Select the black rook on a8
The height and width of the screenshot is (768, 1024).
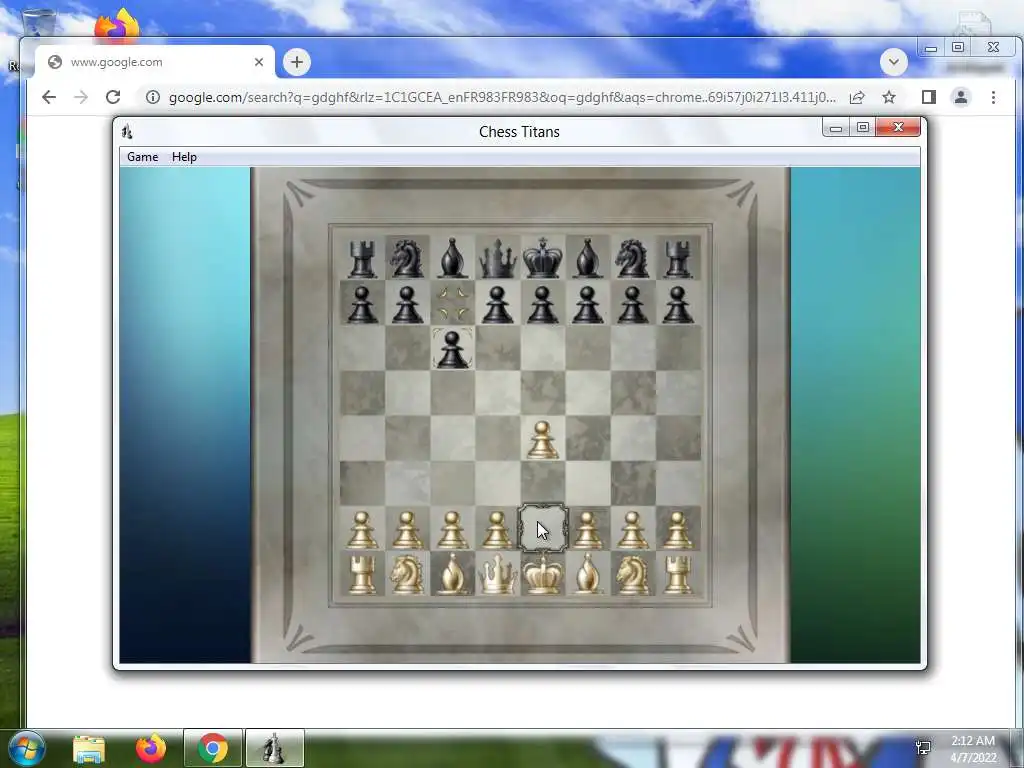pos(362,259)
